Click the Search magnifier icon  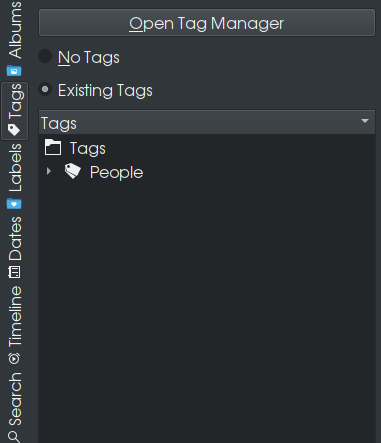click(14, 437)
